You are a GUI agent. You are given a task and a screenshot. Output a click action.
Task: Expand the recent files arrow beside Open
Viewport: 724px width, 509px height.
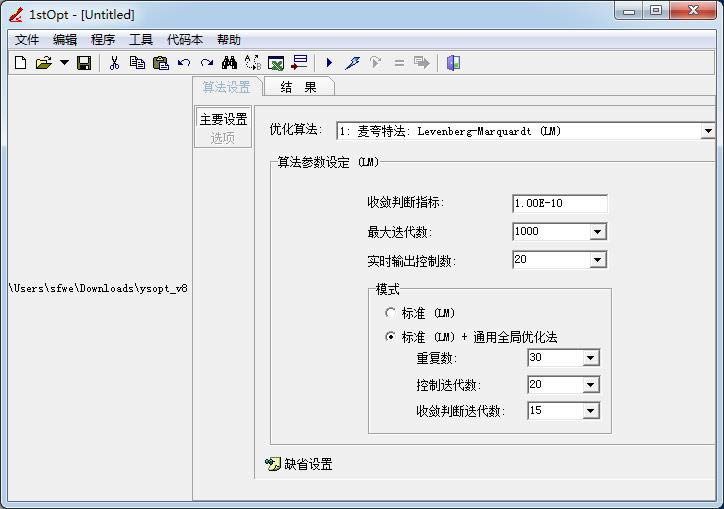coord(64,62)
